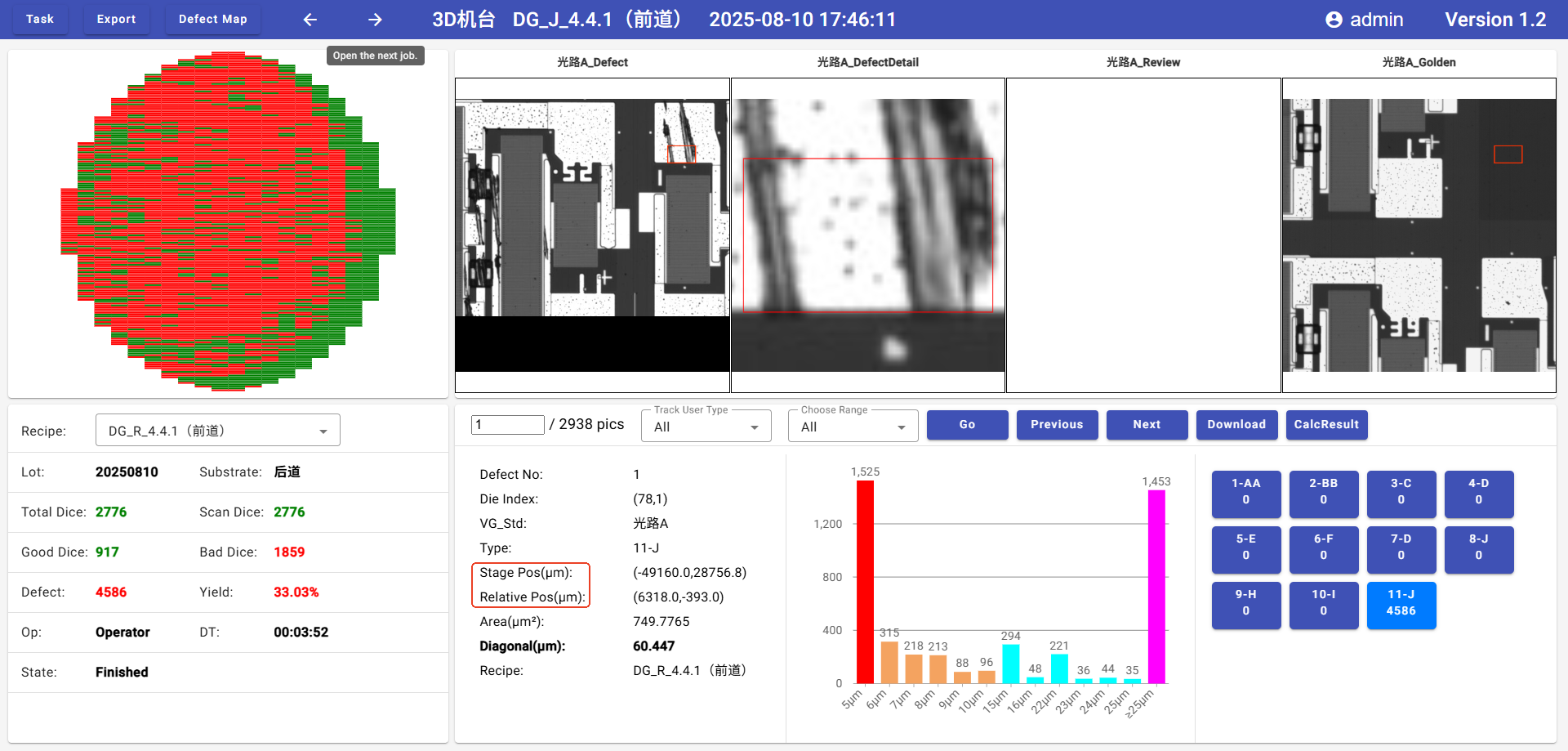Download the current defect image

[x=1236, y=425]
